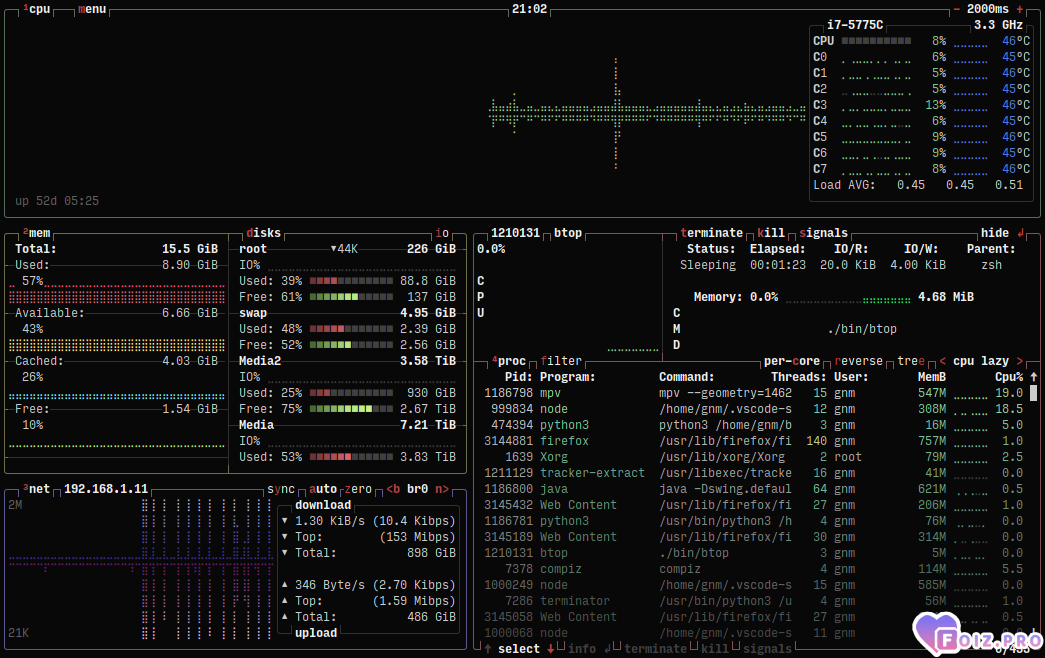Click the 192.168.1.11 IP address

click(106, 489)
